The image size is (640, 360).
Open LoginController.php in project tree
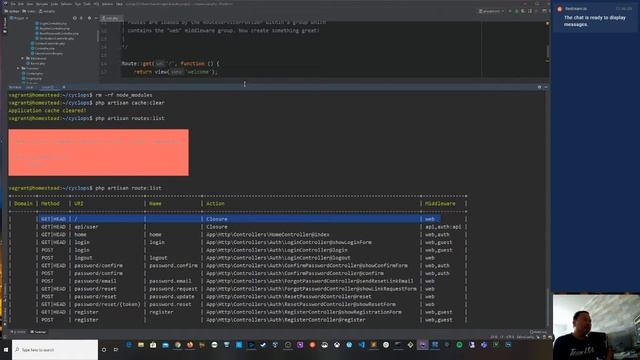[53, 24]
